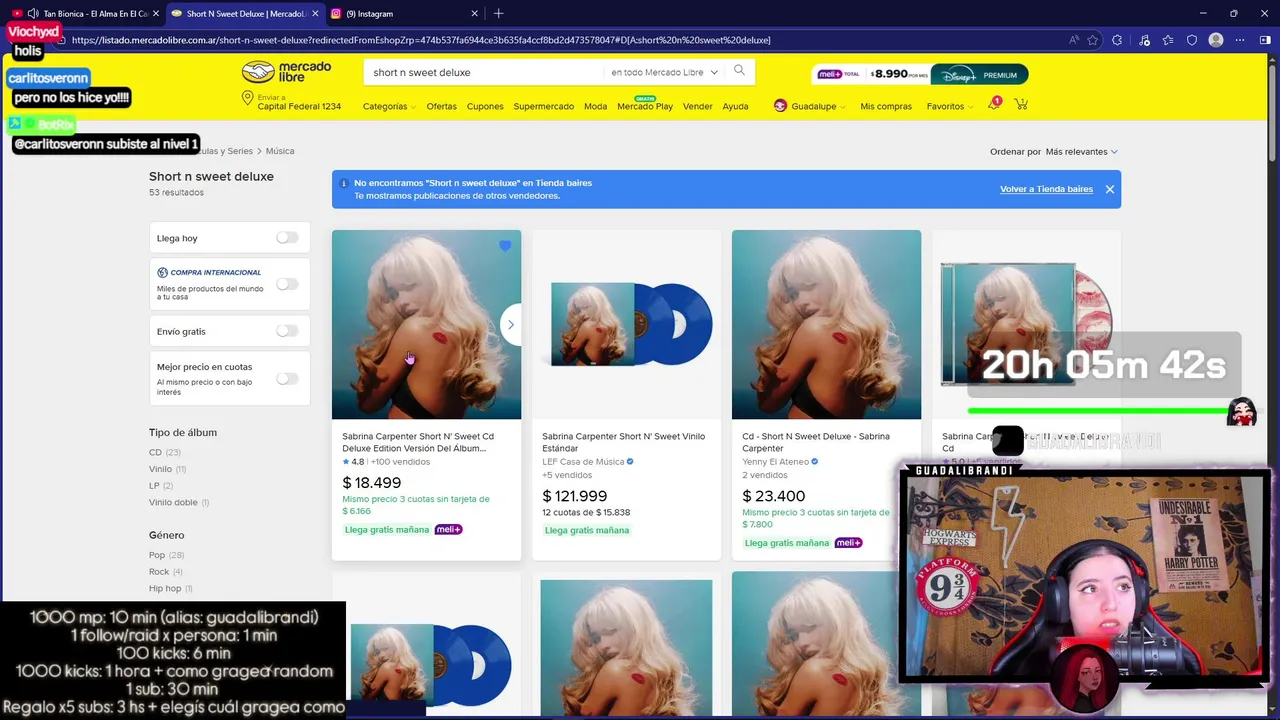Open the Guadalupe account dropdown
The width and height of the screenshot is (1280, 720).
pyautogui.click(x=818, y=106)
